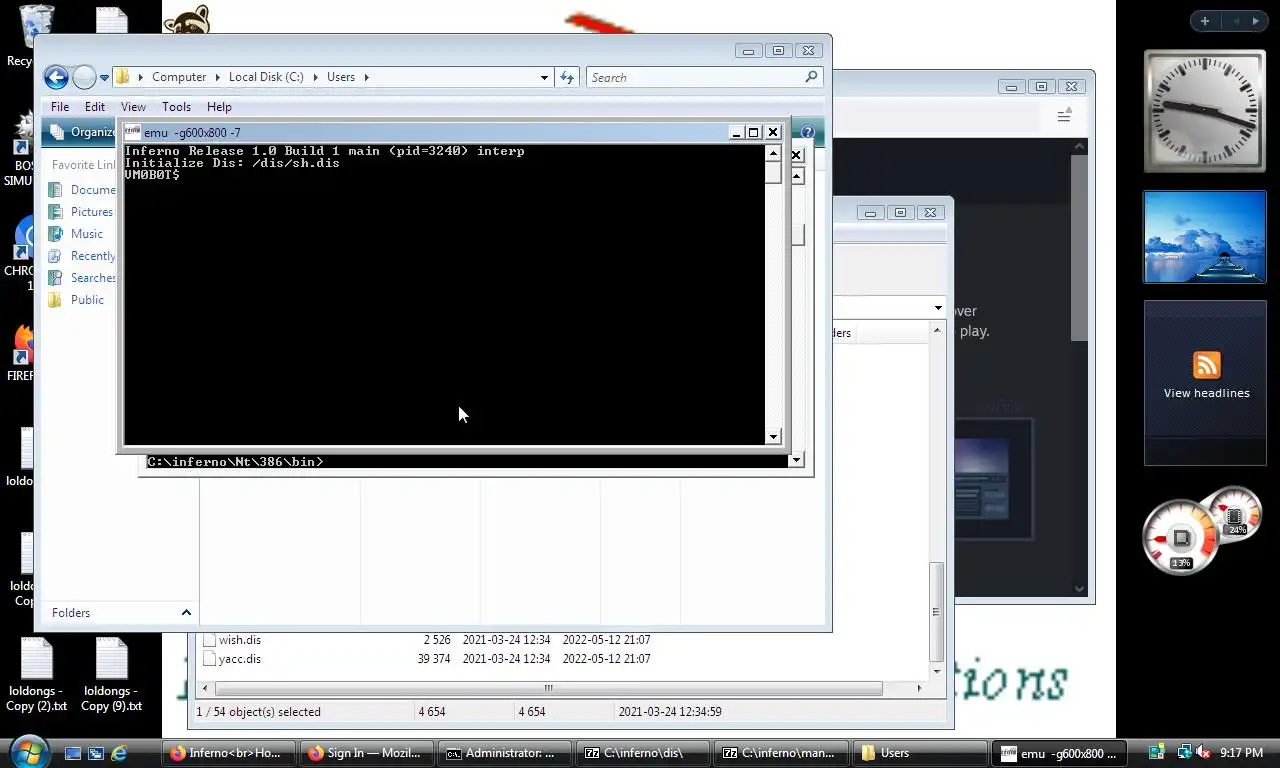Open Pictures in Favorite Links
The image size is (1280, 768).
click(80, 212)
